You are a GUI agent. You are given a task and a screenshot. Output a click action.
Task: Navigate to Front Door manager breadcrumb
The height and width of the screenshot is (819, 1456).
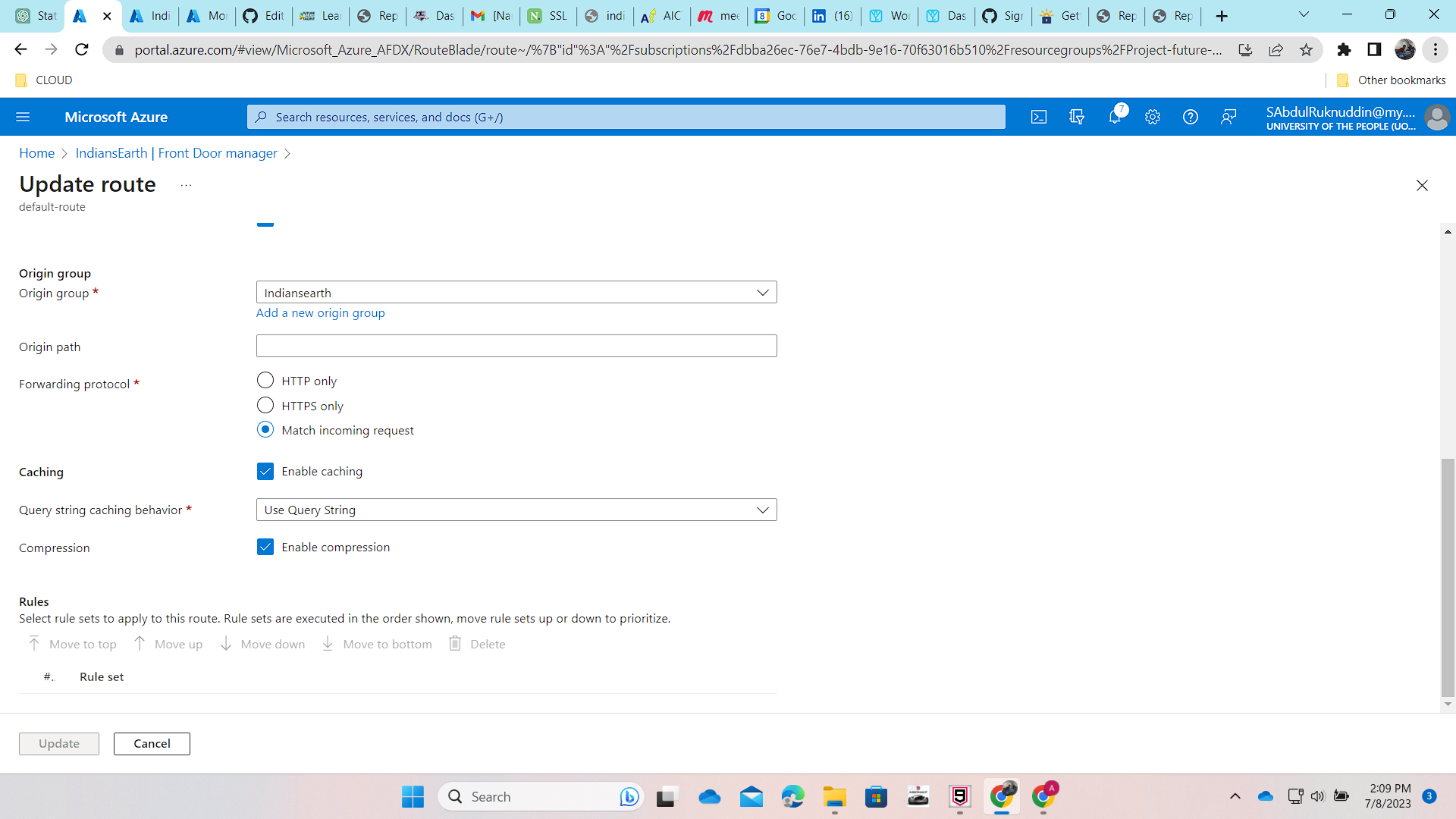176,153
